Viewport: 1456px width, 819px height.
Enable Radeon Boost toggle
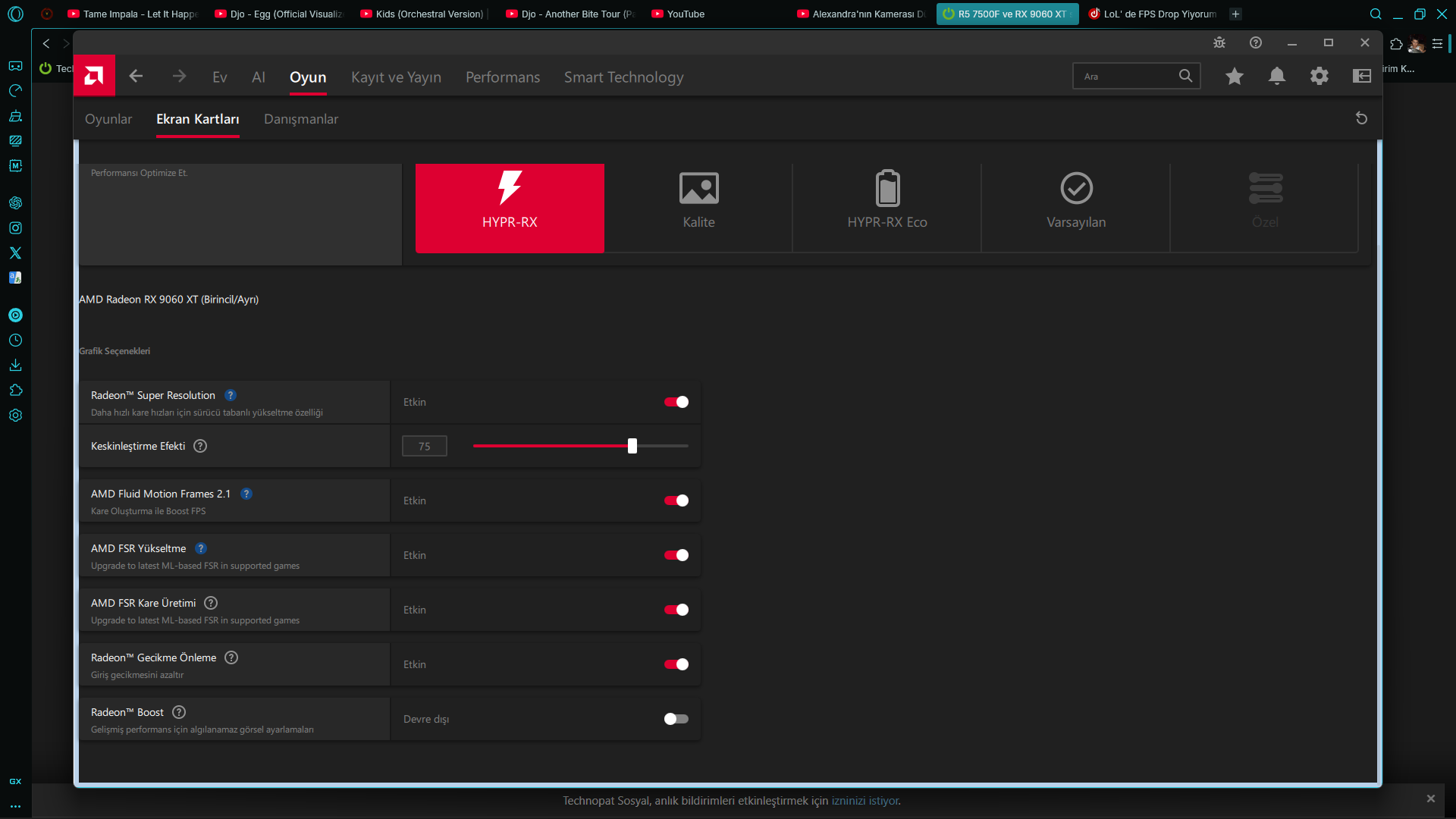pos(676,719)
